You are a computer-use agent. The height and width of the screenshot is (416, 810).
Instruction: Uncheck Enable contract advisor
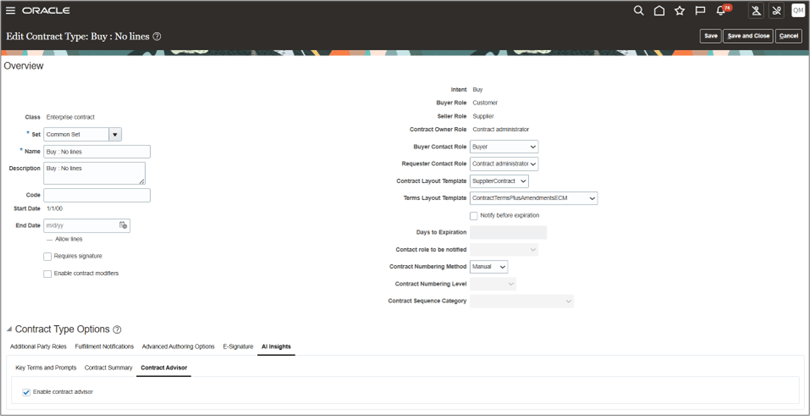(26, 392)
